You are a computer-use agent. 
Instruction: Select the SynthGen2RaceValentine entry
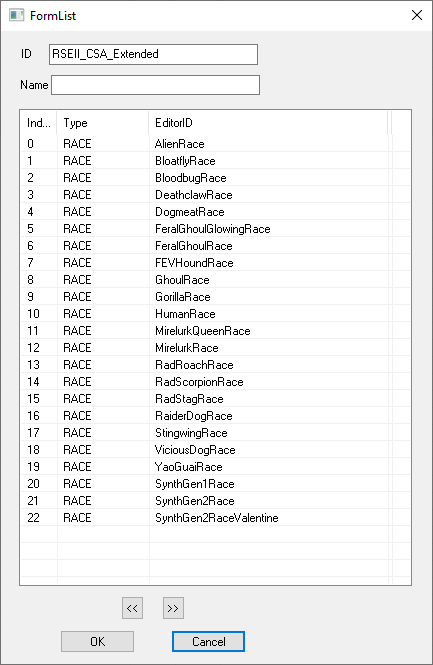point(216,517)
